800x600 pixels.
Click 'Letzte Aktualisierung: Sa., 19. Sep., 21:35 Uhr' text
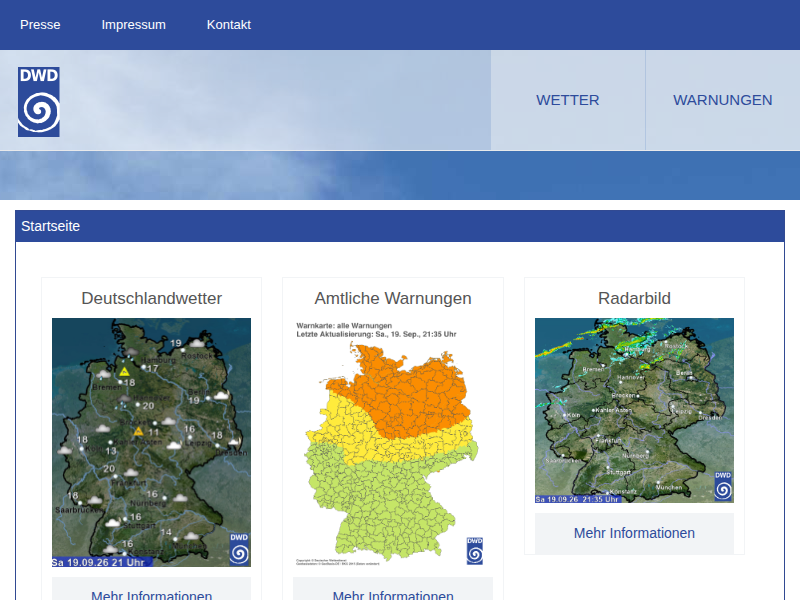pos(377,334)
